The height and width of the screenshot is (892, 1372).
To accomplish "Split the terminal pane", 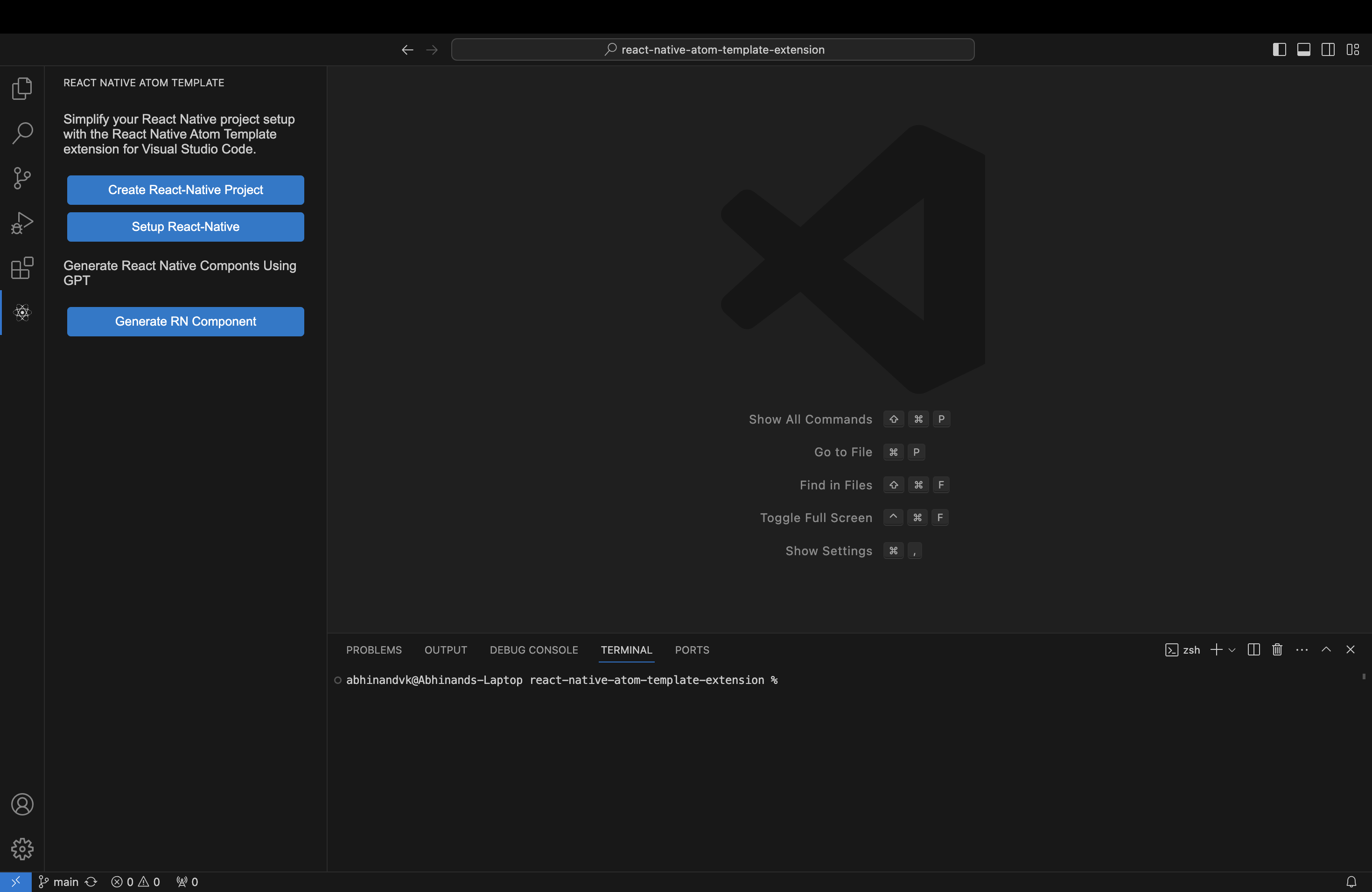I will click(1253, 649).
